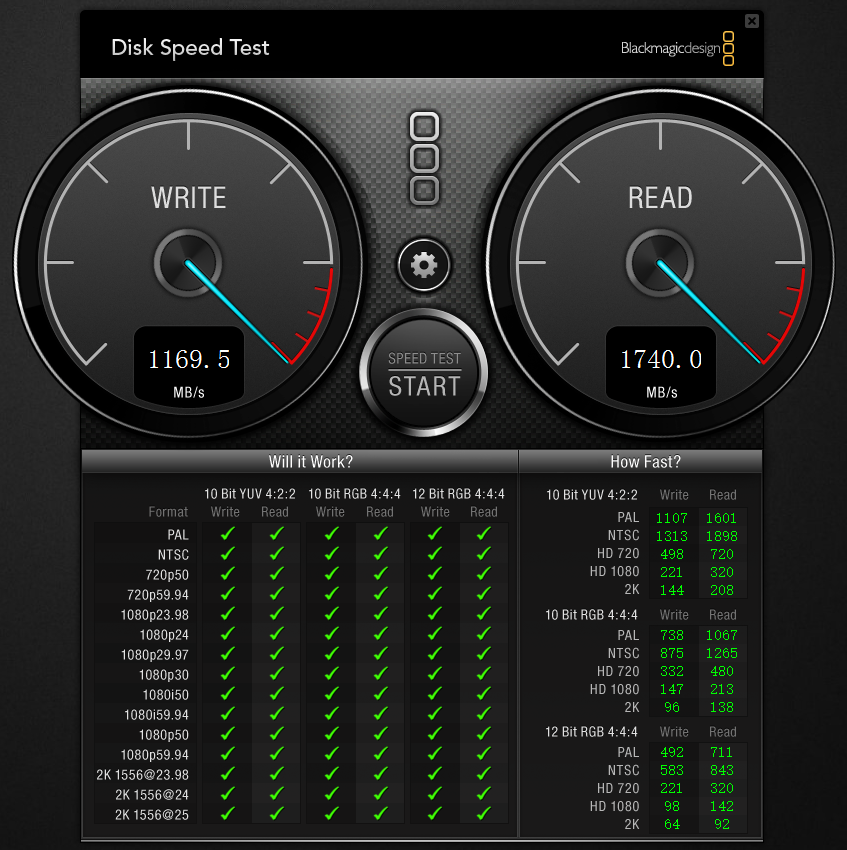
Task: Click 1080p59.94 10 Bit RGB Write checkmark
Action: (331, 754)
